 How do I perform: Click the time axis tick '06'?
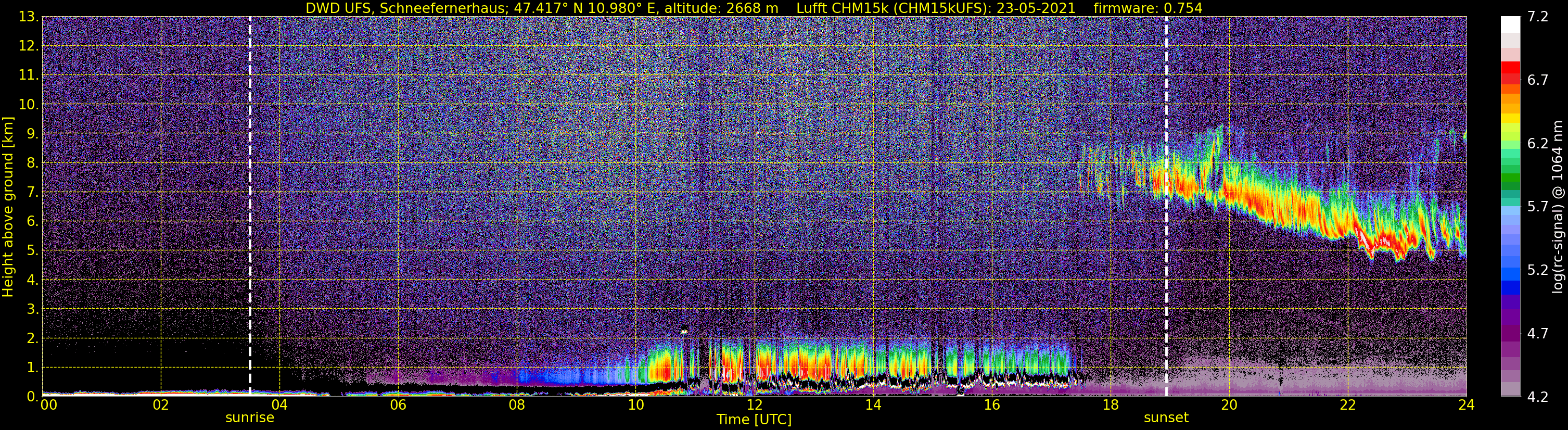click(398, 406)
